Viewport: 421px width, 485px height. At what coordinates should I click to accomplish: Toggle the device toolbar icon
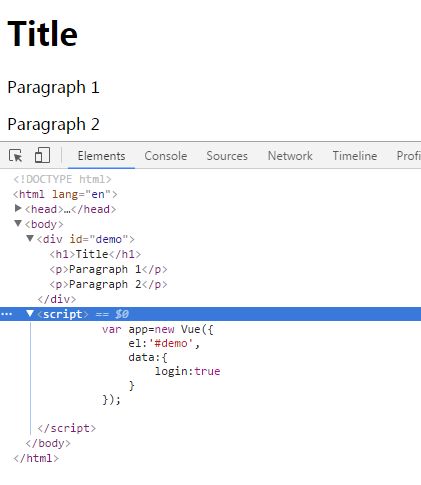click(42, 155)
